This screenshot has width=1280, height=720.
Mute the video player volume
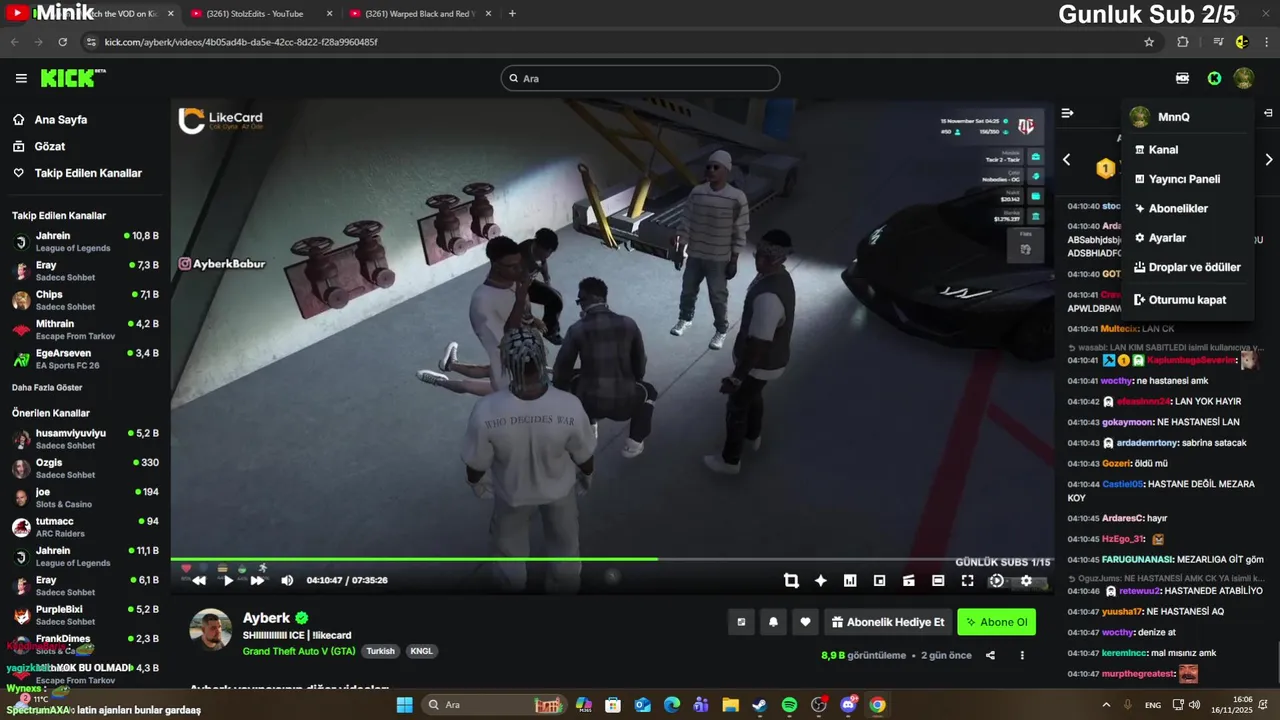(287, 580)
